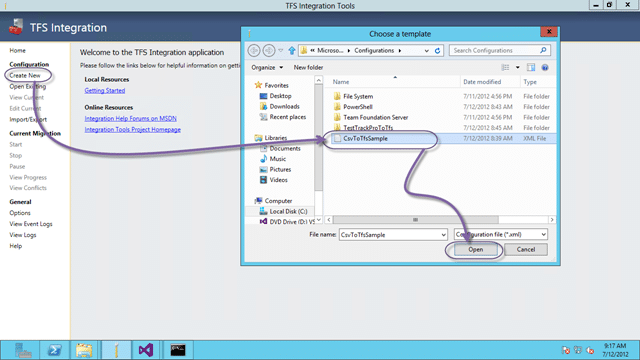
Task: Go to Home in the sidebar
Action: pyautogui.click(x=18, y=51)
